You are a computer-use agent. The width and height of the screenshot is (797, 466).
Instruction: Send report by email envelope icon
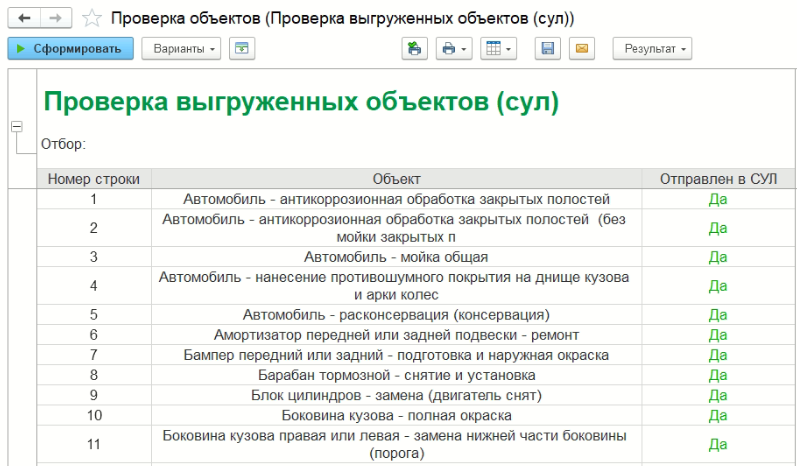coord(582,48)
